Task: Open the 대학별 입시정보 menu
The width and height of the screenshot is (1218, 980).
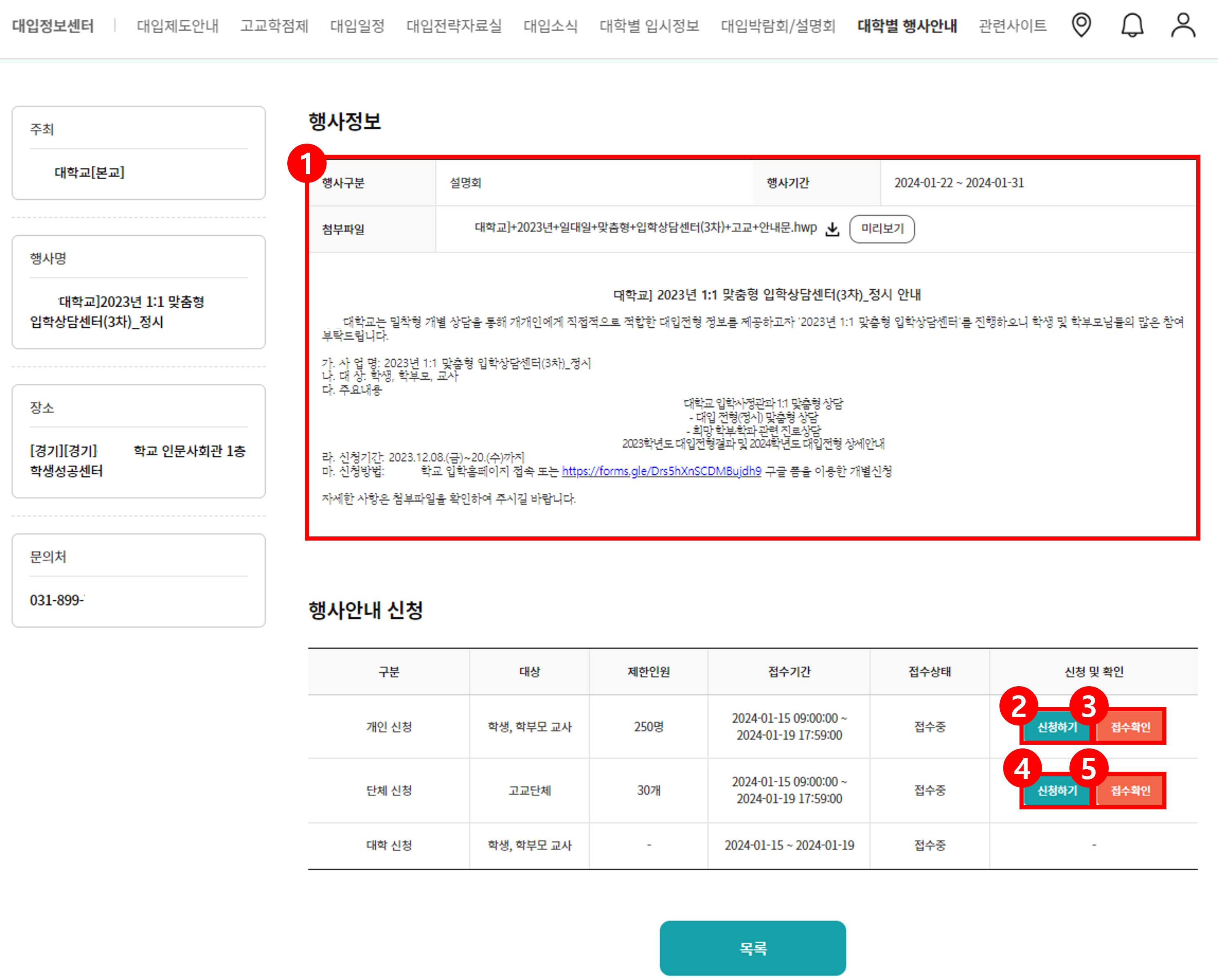Action: (x=649, y=26)
